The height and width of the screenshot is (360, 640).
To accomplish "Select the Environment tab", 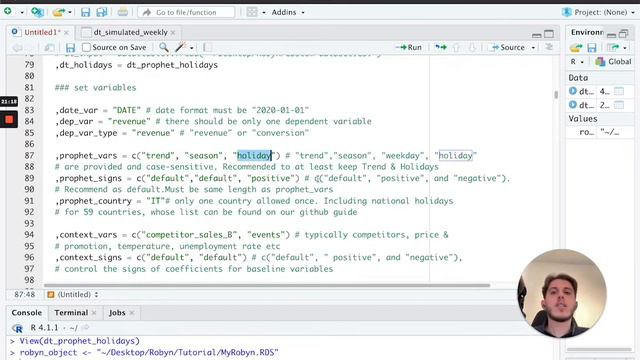I will (586, 32).
